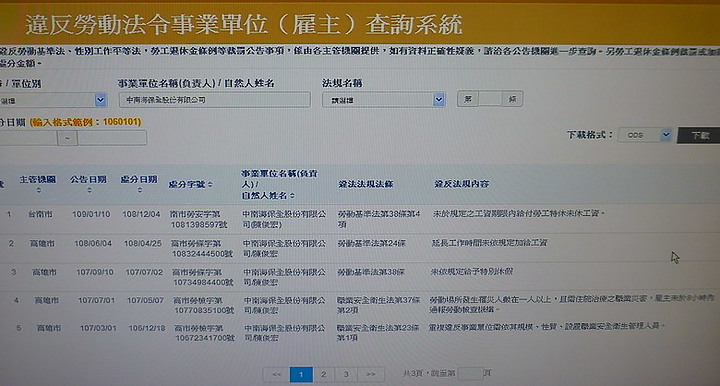This screenshot has height=386, width=720.
Task: Click the 下載 download button
Action: 699,135
